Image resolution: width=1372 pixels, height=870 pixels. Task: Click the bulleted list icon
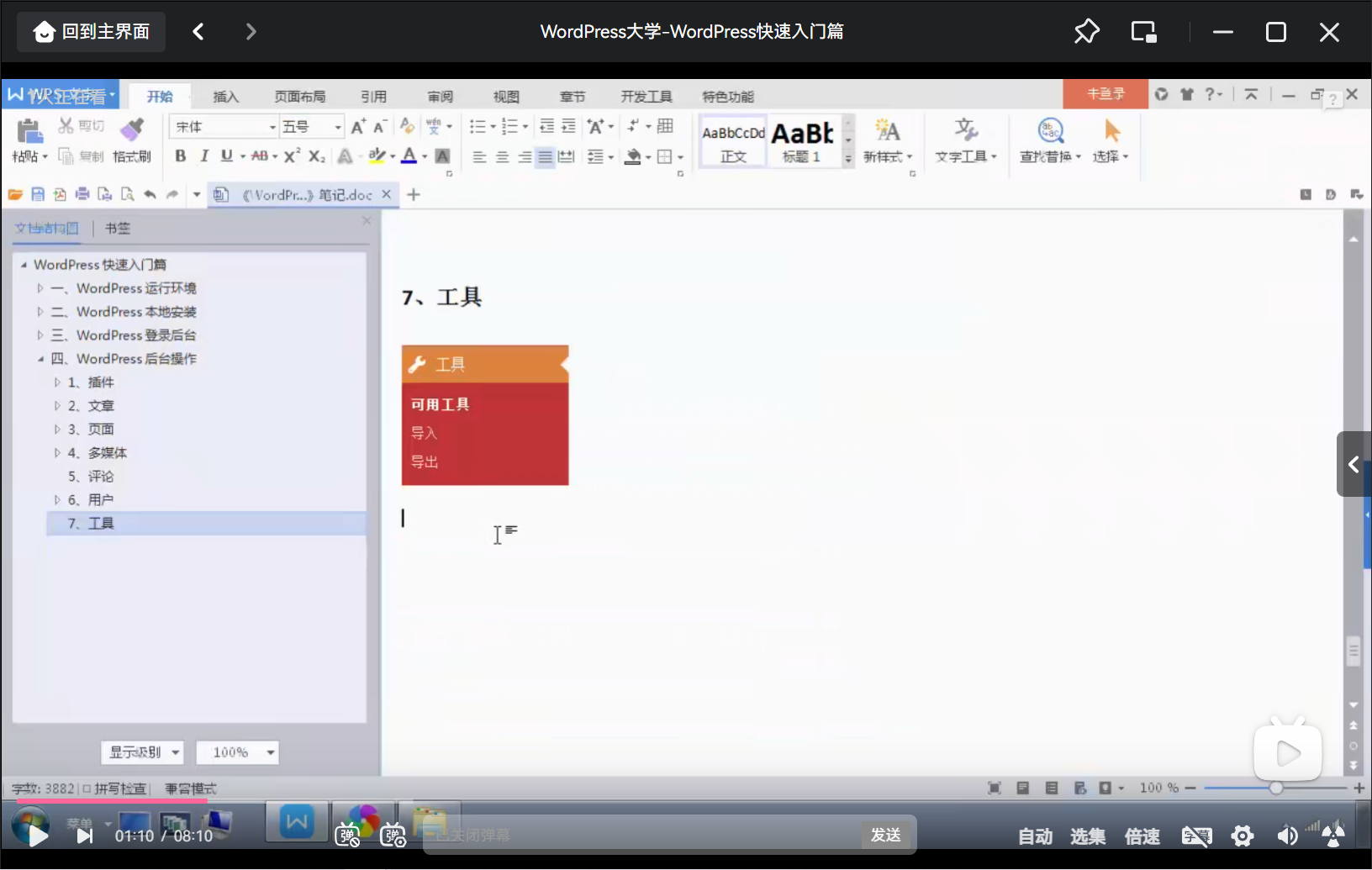coord(478,127)
